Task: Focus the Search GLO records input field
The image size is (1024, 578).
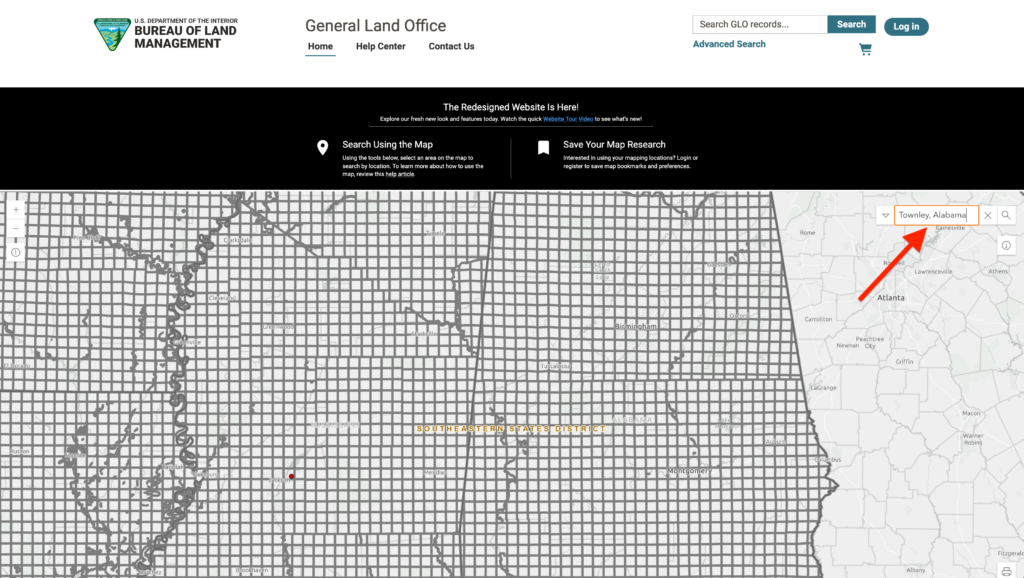Action: (760, 24)
